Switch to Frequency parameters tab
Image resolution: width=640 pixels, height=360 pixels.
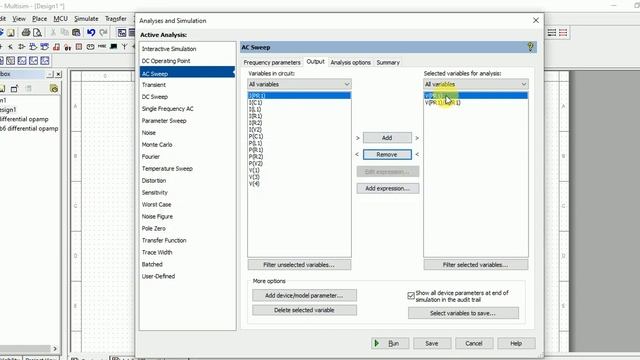pos(272,62)
